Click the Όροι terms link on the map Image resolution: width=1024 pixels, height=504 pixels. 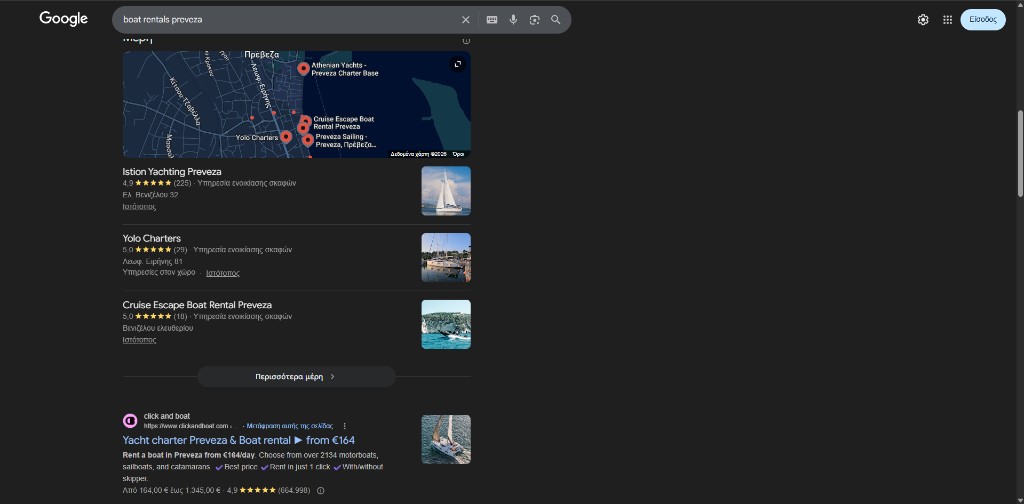[x=458, y=154]
